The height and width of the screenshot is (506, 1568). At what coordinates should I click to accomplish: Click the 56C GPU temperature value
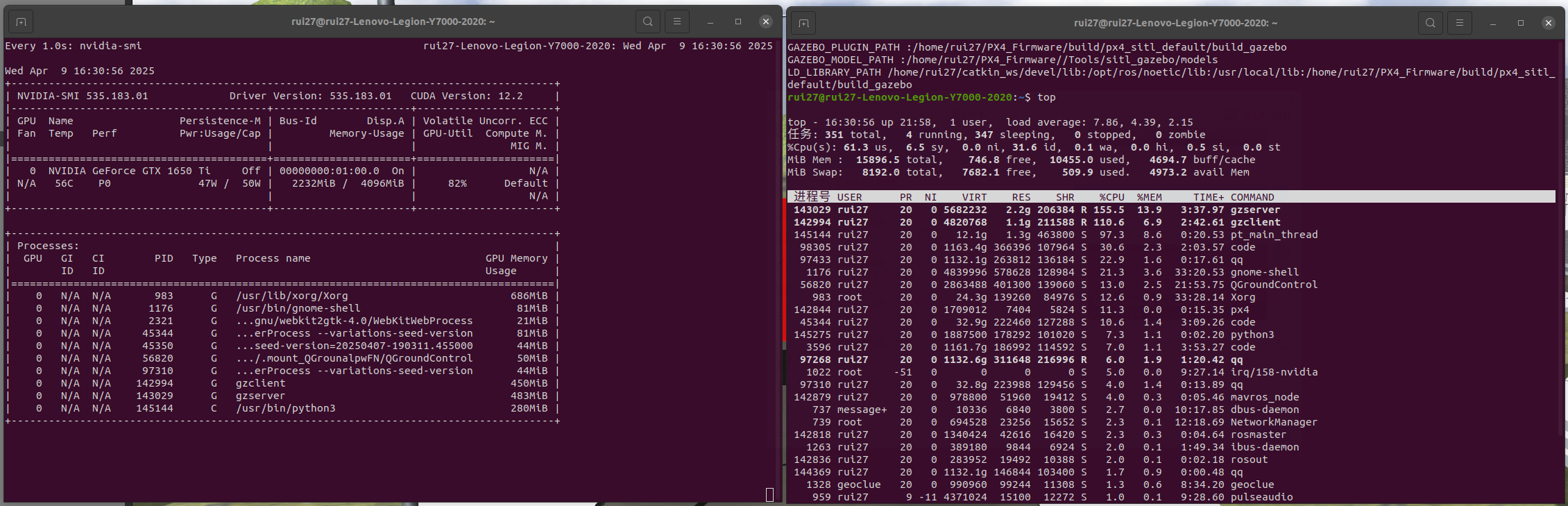coord(64,183)
